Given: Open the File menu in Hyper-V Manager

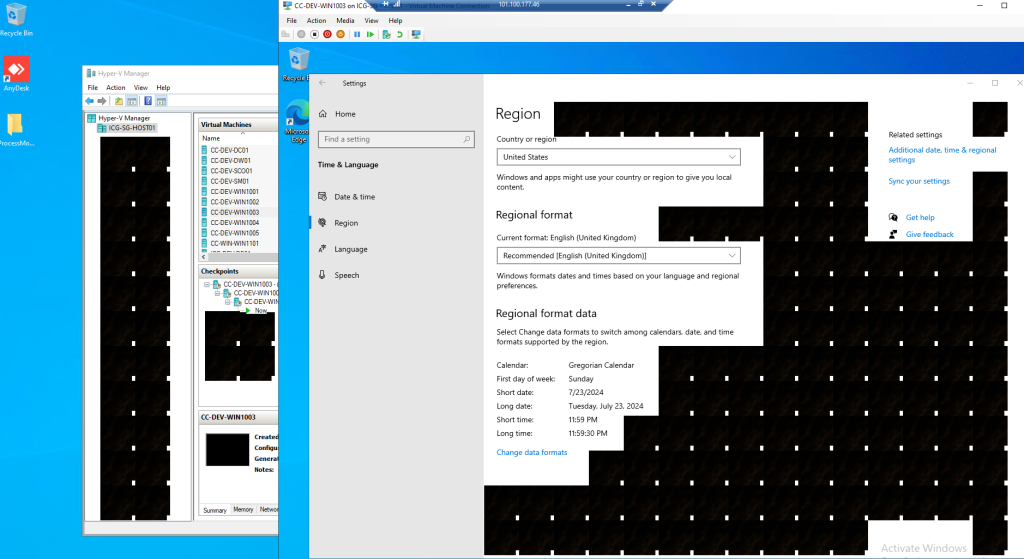Looking at the screenshot, I should coord(93,88).
